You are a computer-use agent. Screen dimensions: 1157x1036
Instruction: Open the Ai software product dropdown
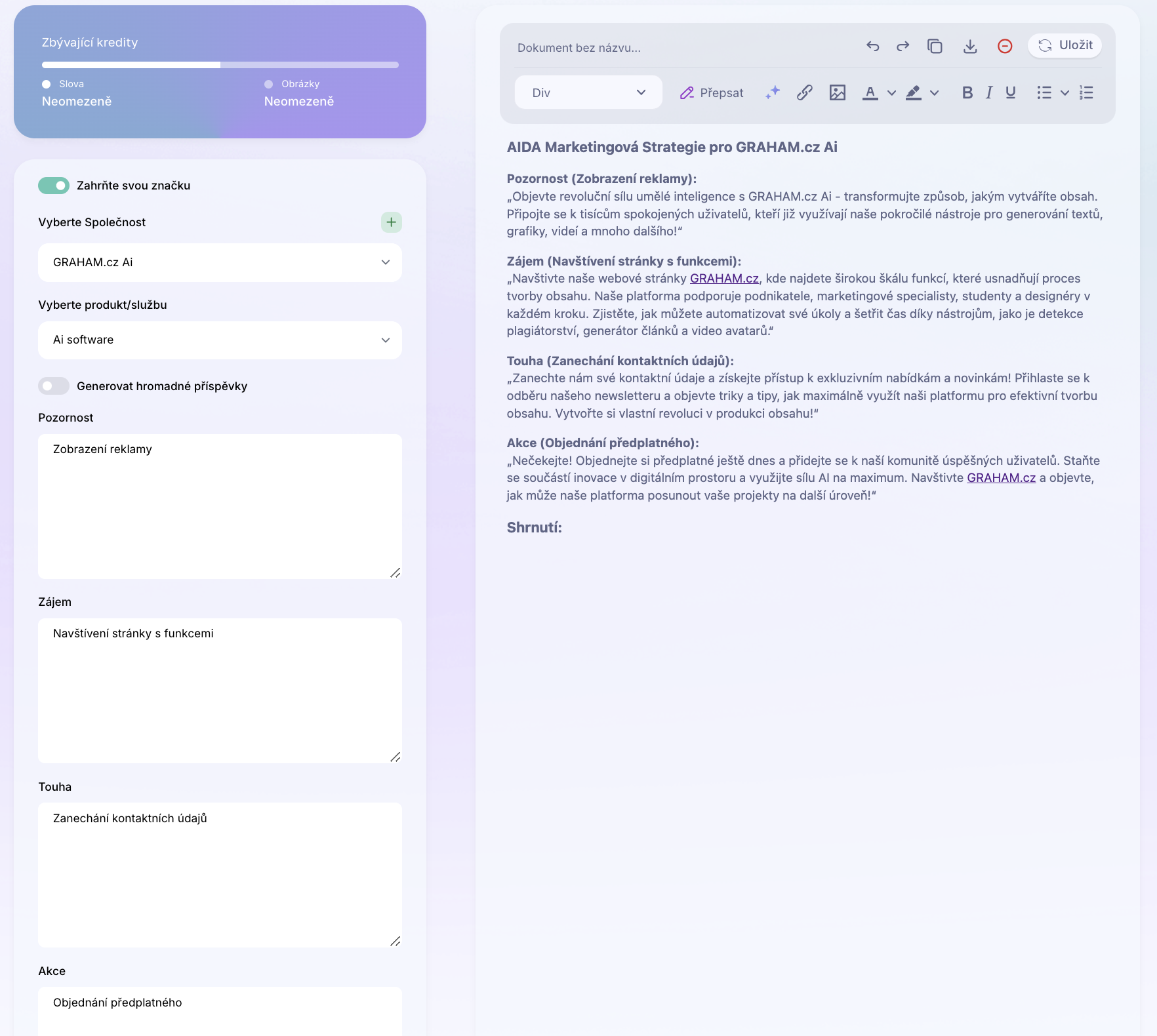[220, 340]
